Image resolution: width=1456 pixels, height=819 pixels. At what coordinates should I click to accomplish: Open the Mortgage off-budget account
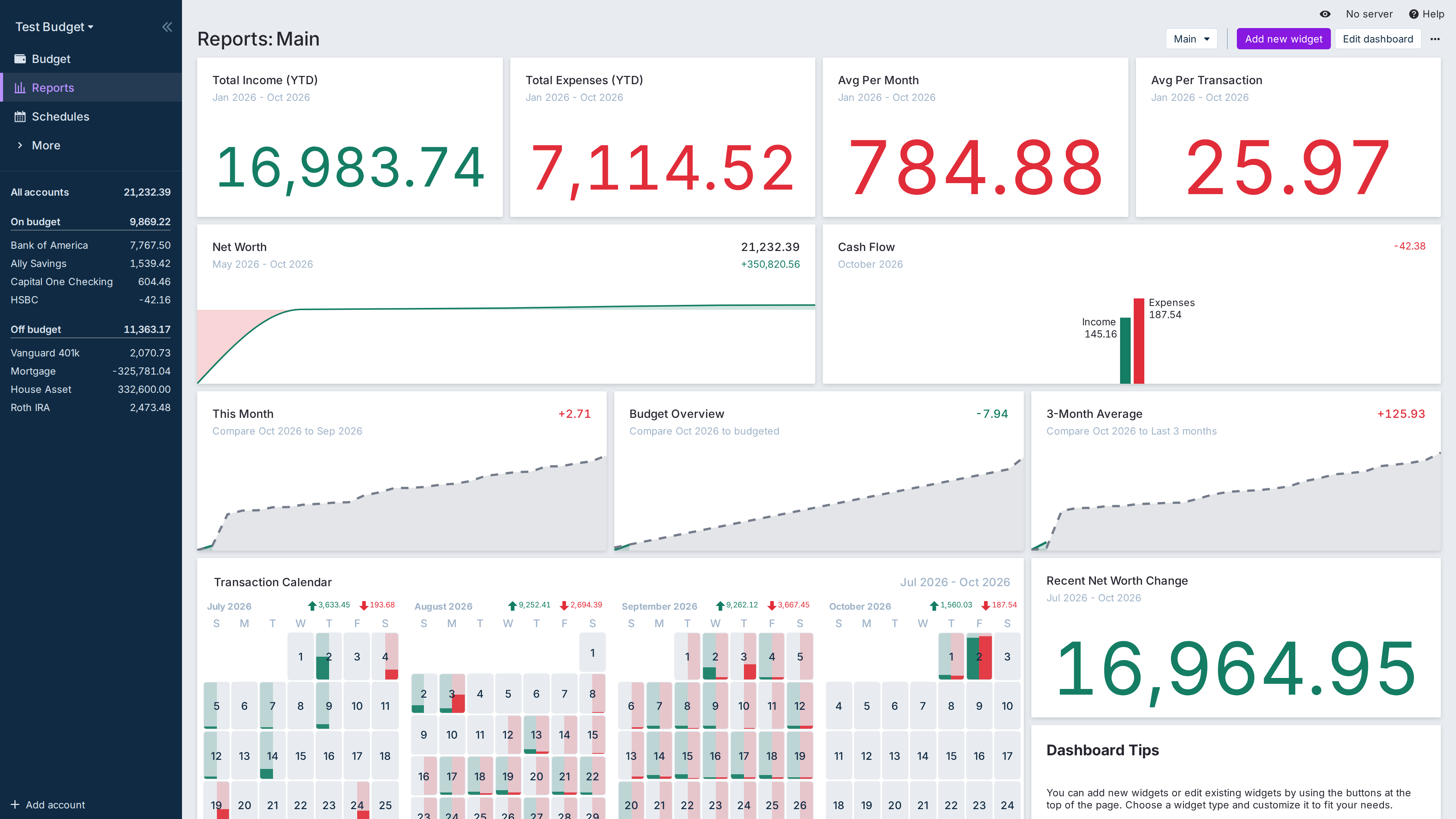pyautogui.click(x=91, y=371)
